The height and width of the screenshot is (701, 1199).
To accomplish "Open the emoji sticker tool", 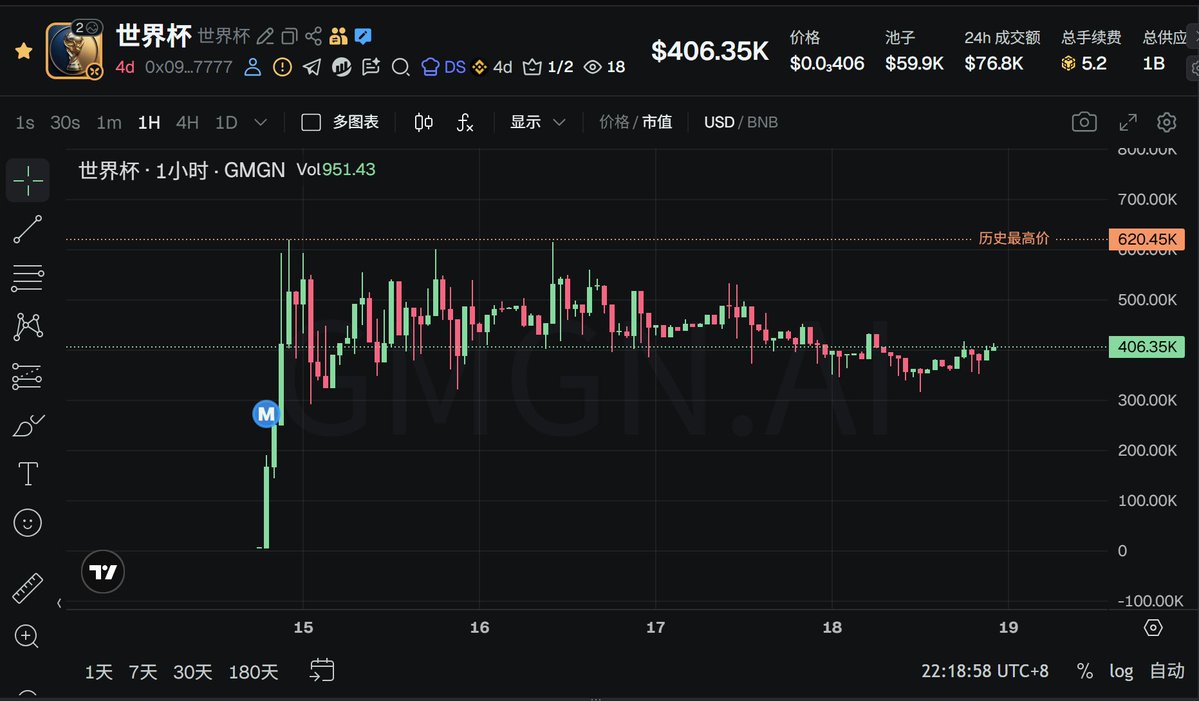I will pyautogui.click(x=28, y=523).
